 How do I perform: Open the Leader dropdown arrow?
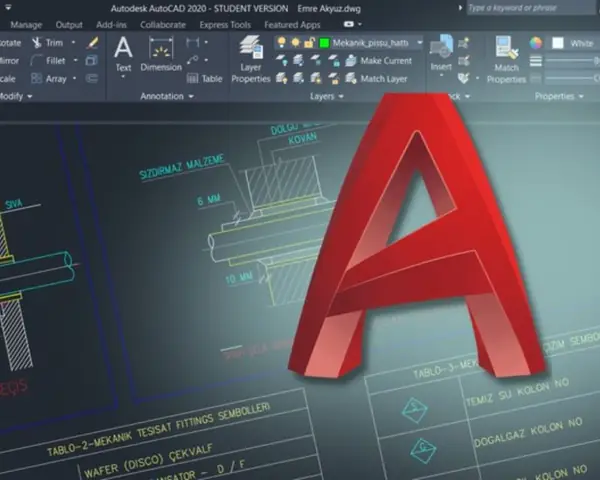[x=206, y=60]
